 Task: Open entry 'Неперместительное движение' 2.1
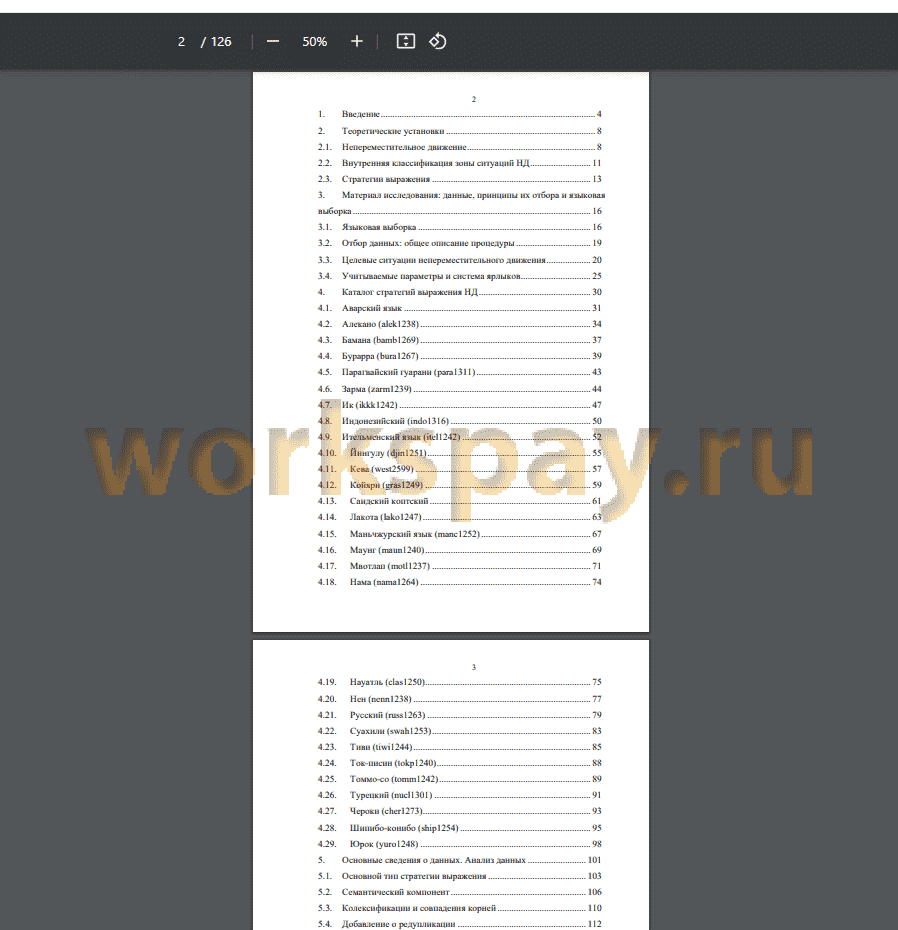pos(460,146)
